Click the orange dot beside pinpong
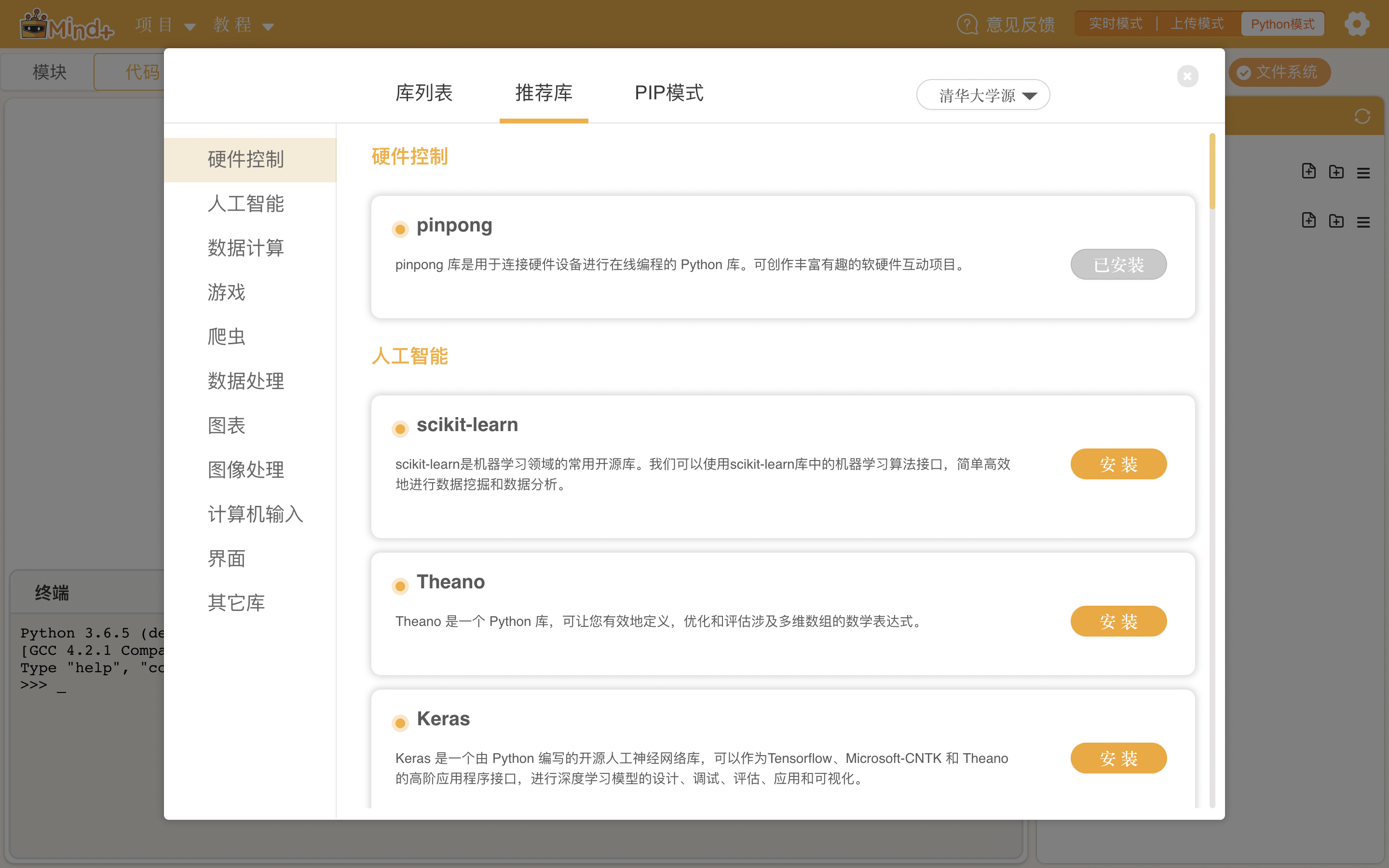The image size is (1389, 868). [400, 230]
